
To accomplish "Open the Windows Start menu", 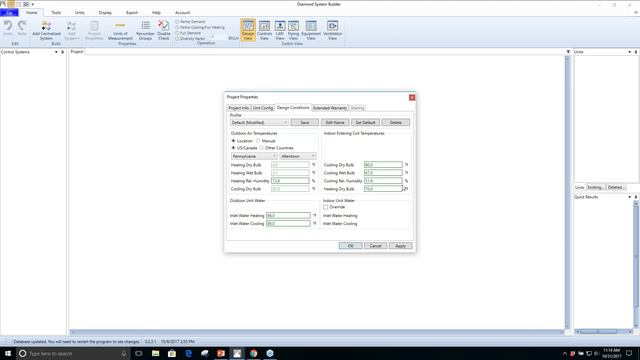I will (x=8, y=353).
